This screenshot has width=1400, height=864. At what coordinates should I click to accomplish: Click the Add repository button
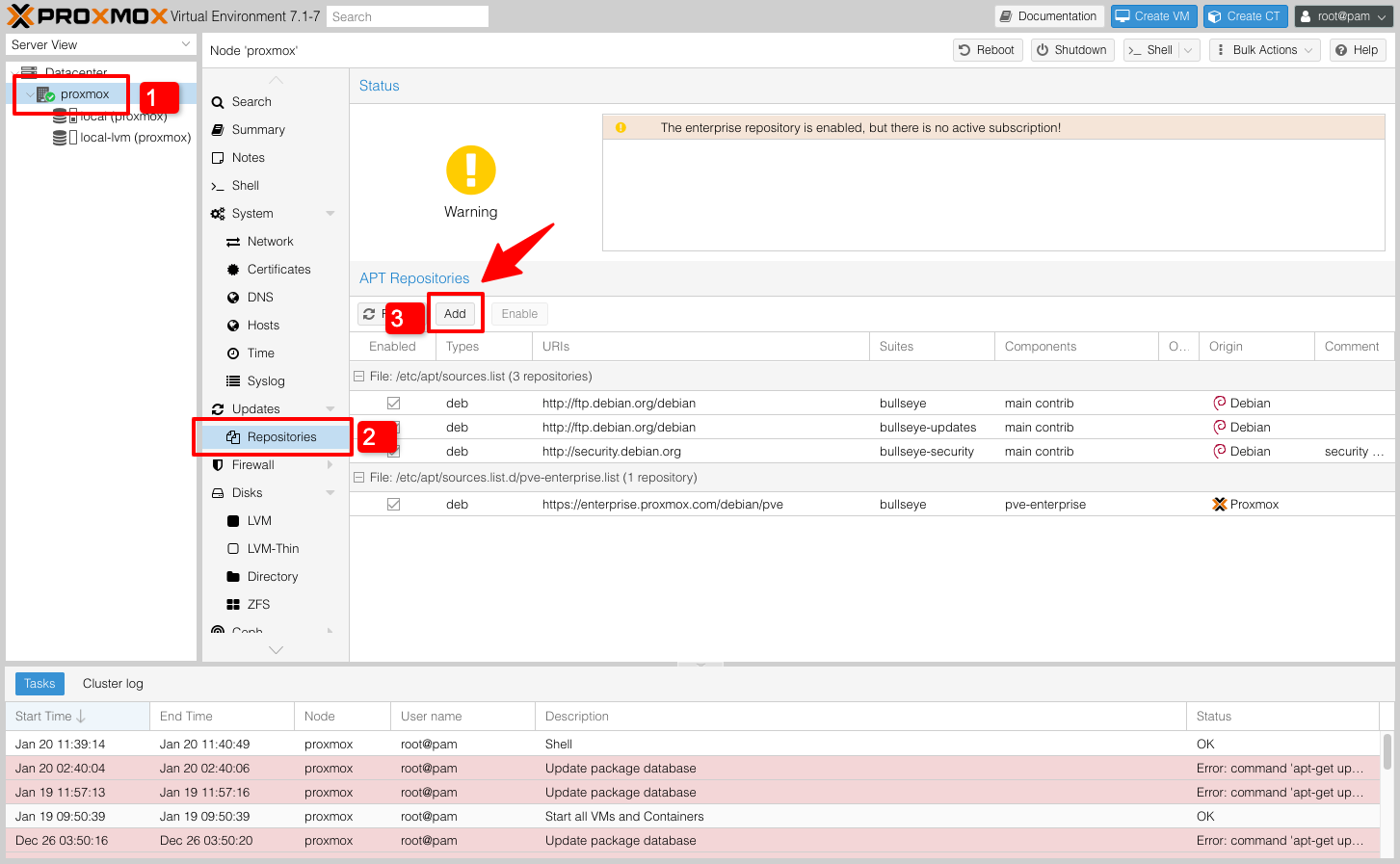(x=455, y=314)
